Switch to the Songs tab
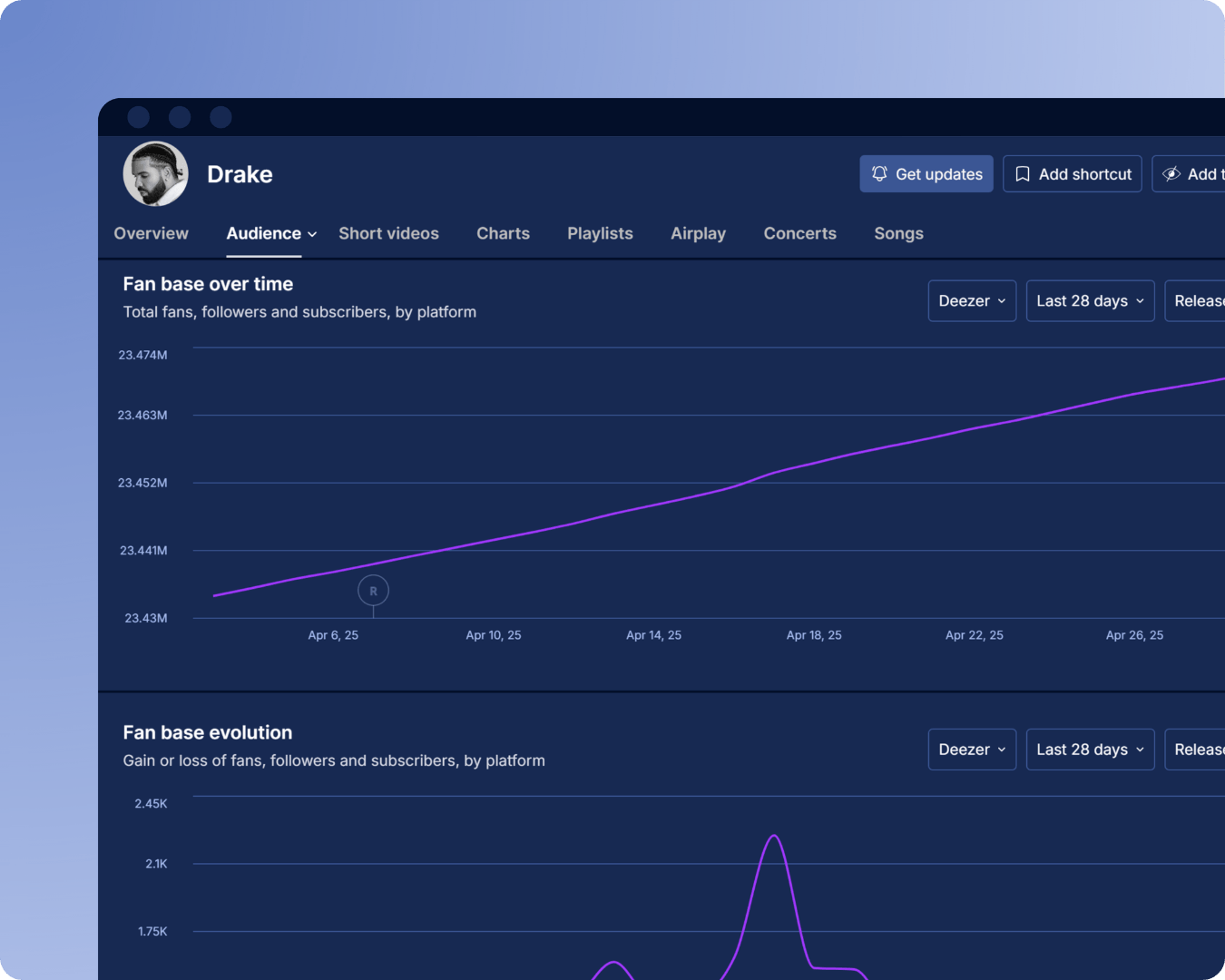The height and width of the screenshot is (980, 1225). 898,233
